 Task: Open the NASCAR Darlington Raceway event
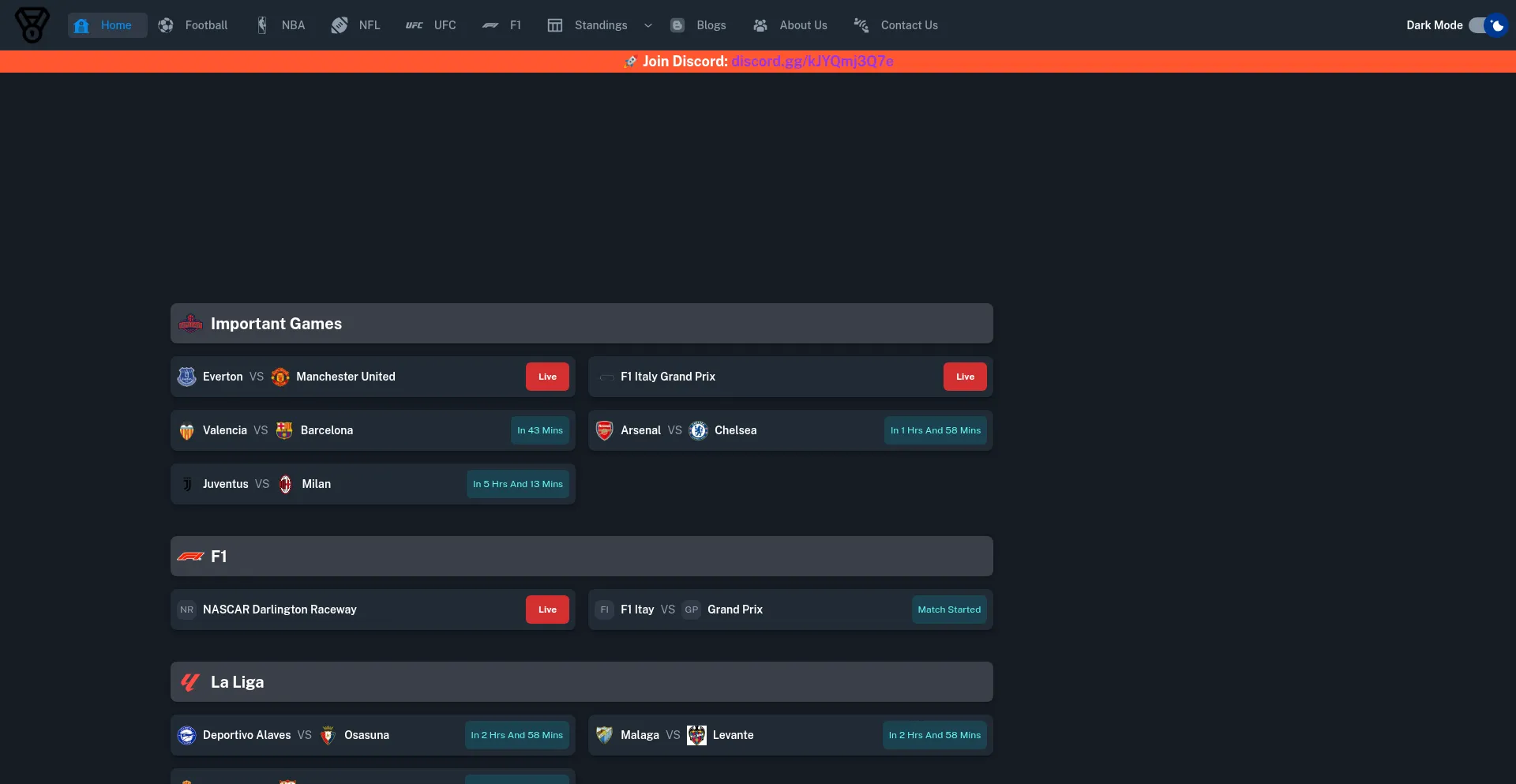280,610
